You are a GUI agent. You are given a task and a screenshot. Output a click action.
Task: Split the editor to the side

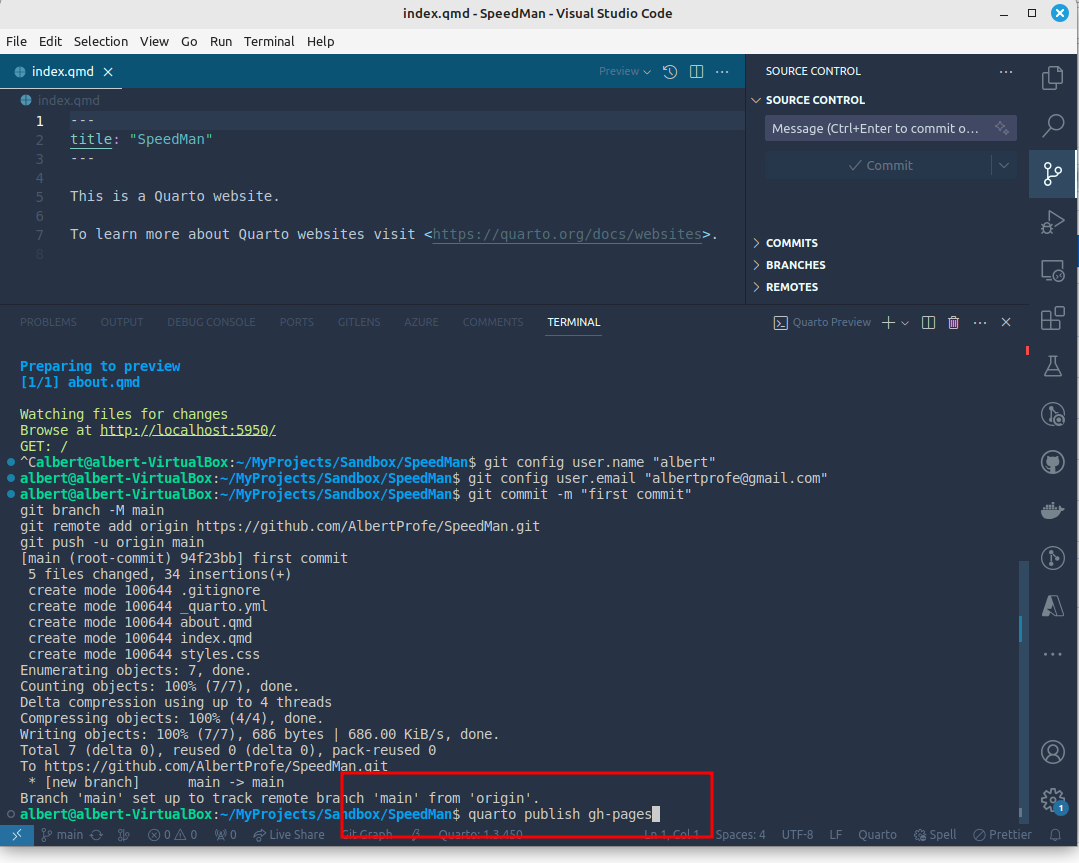pos(696,72)
